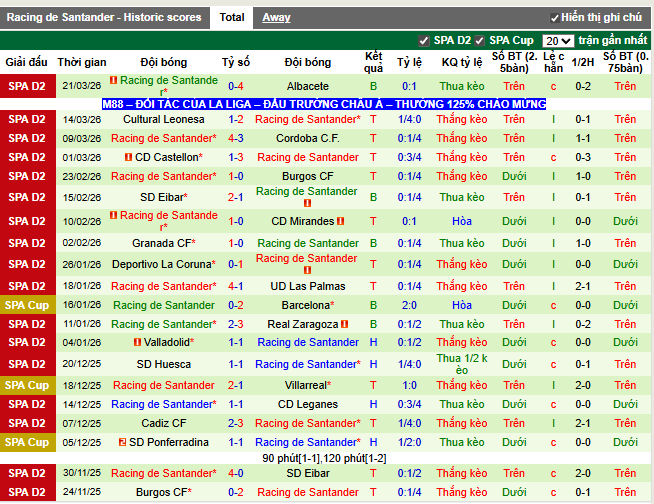Click the SPA D2 label in the 21/03/26 row

click(x=27, y=86)
